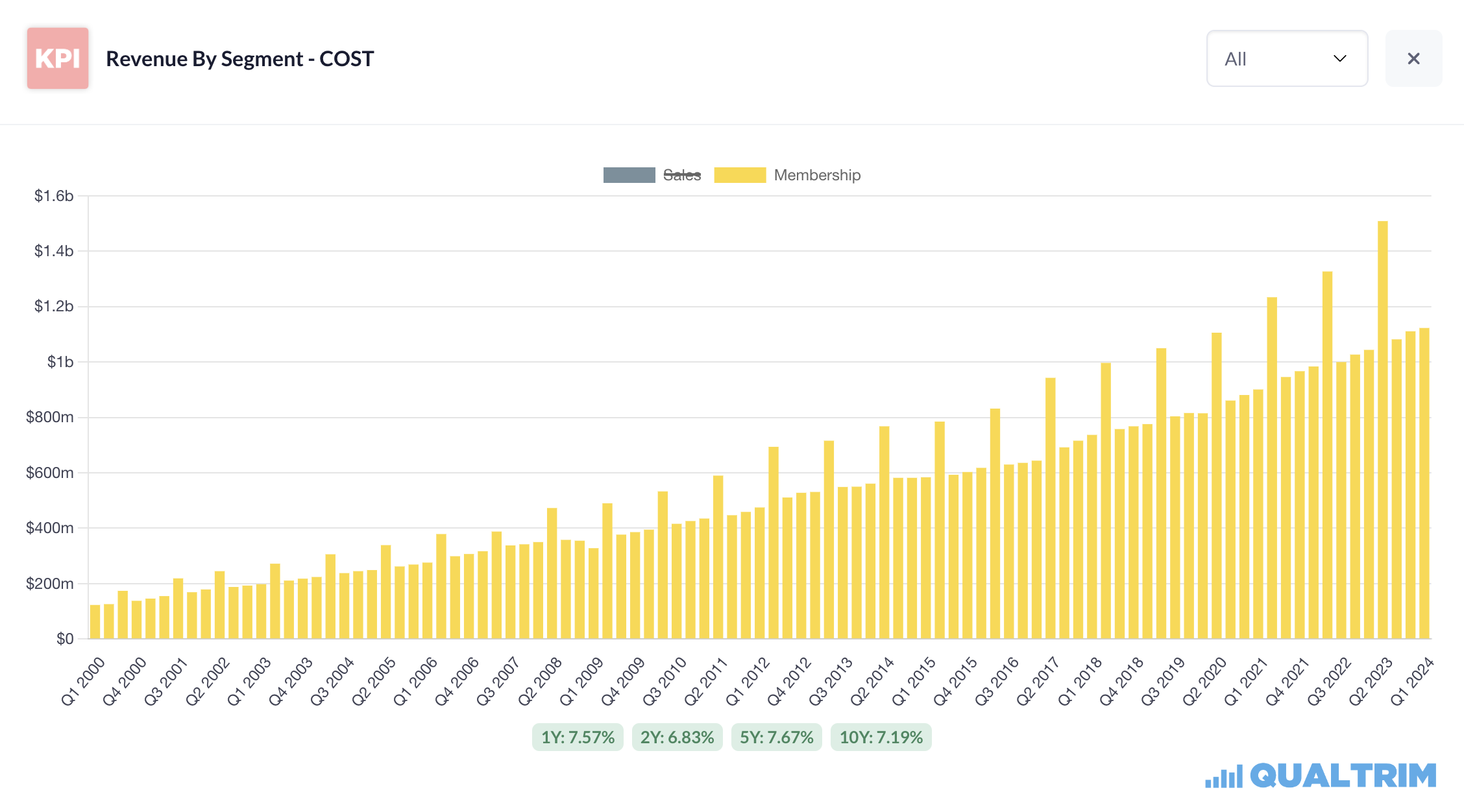
Task: Click the Q1 2015 x-axis label
Action: pos(913,681)
